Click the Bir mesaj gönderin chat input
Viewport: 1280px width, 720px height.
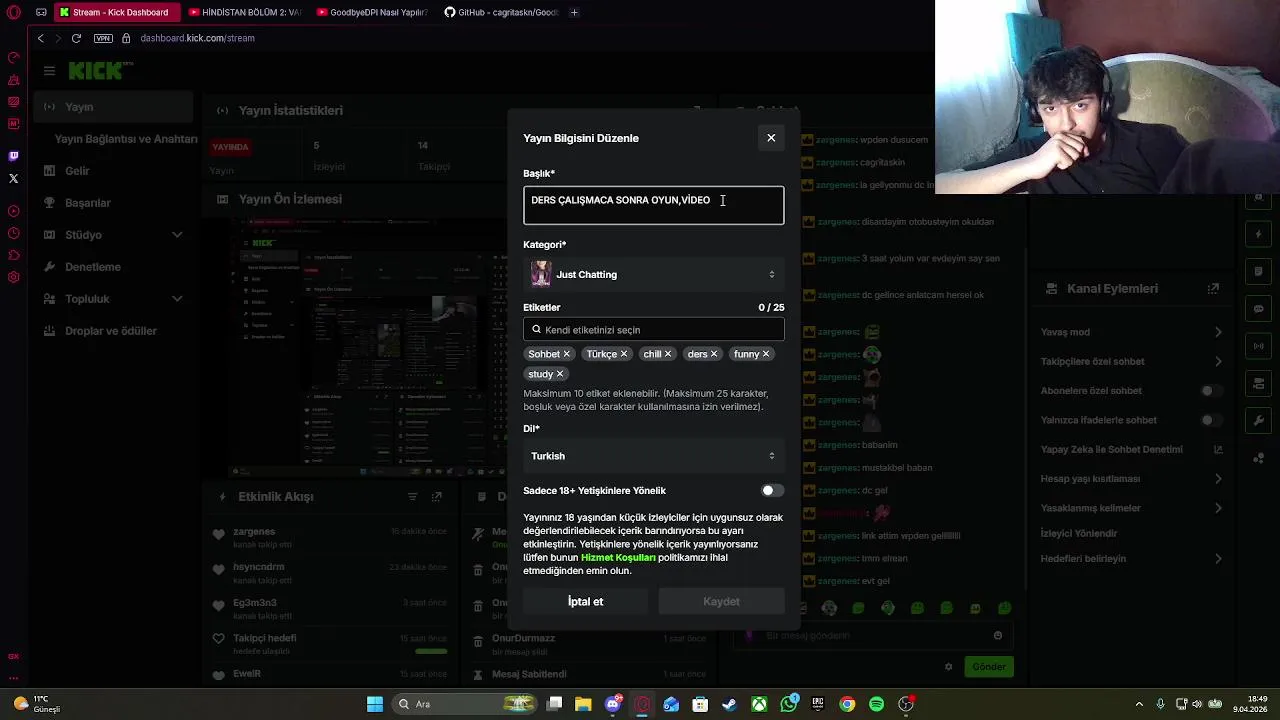[875, 635]
